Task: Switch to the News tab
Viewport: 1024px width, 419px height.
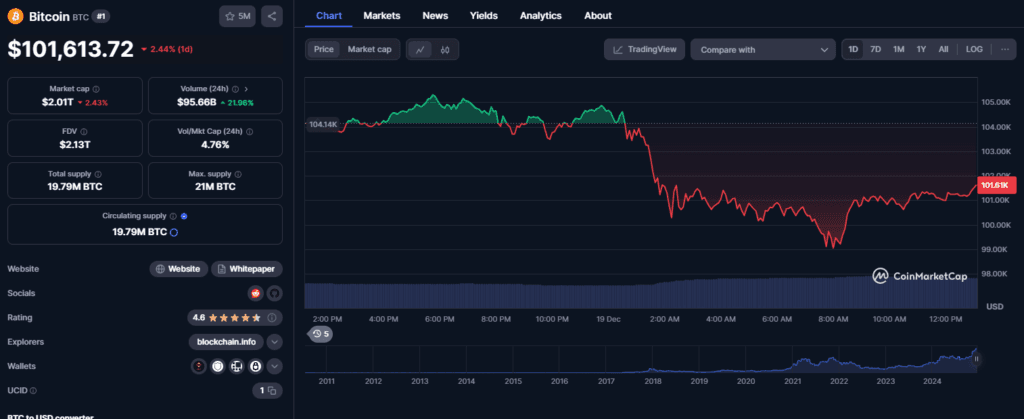Action: tap(435, 16)
